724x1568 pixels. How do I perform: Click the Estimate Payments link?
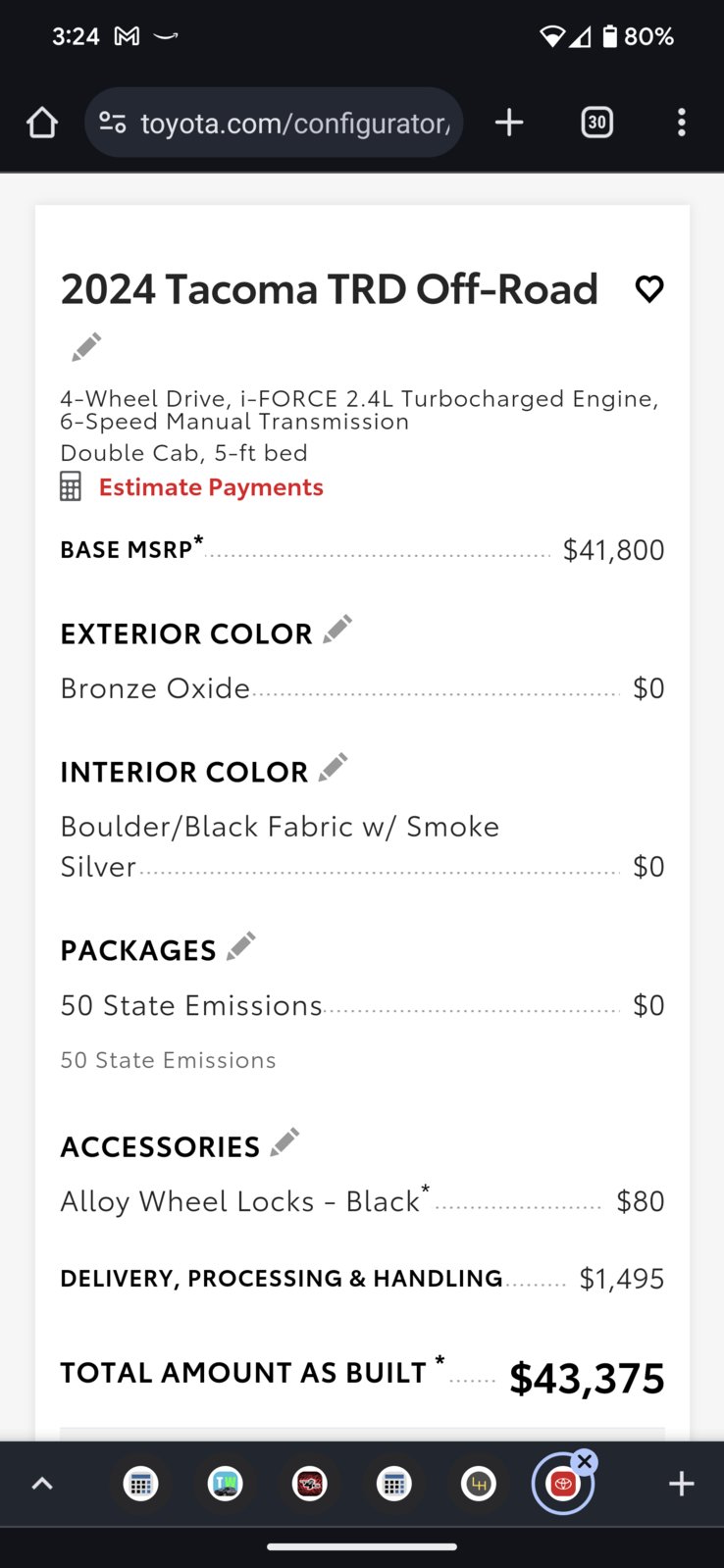pos(211,487)
